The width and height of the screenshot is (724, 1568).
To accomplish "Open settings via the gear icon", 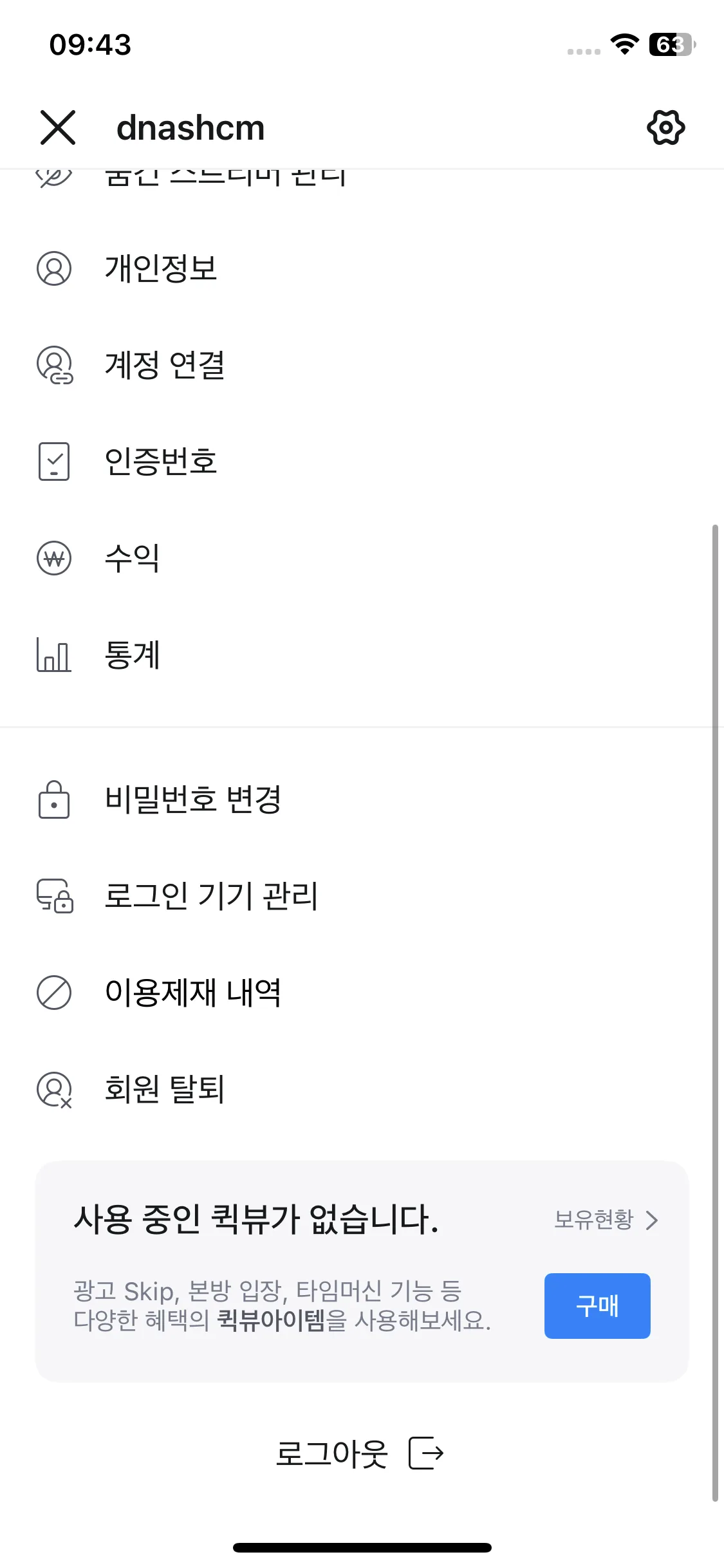I will pos(665,127).
